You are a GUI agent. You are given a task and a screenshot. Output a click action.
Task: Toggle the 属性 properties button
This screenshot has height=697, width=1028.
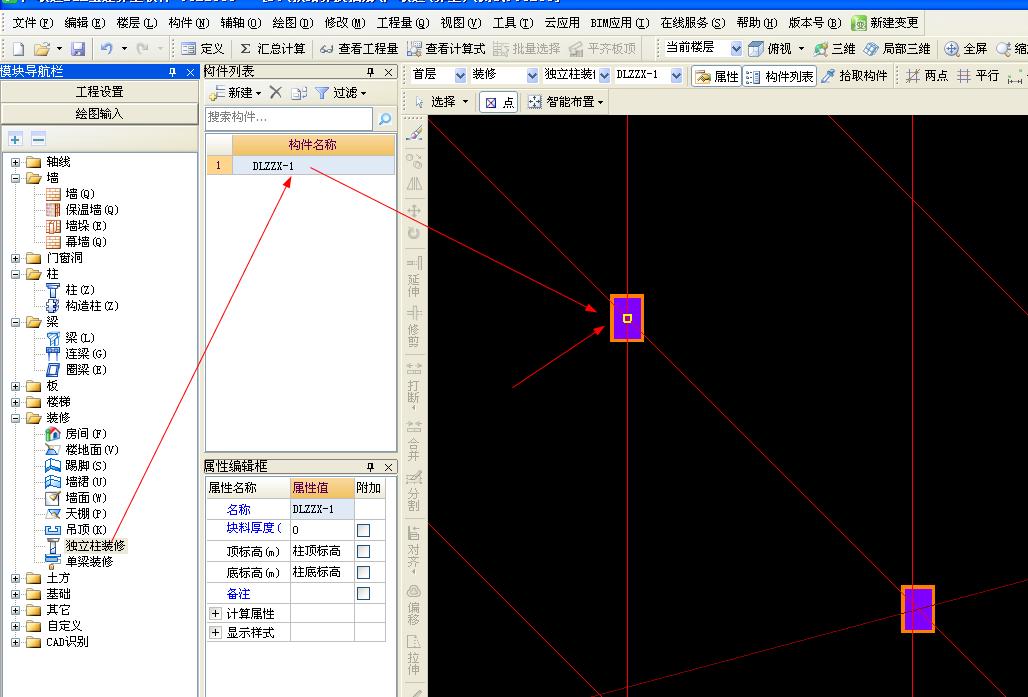(x=717, y=76)
